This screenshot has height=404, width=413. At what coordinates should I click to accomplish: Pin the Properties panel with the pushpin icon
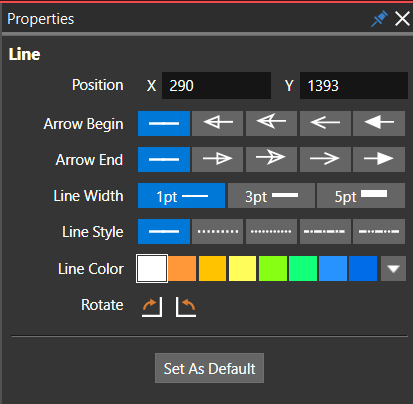[x=379, y=19]
